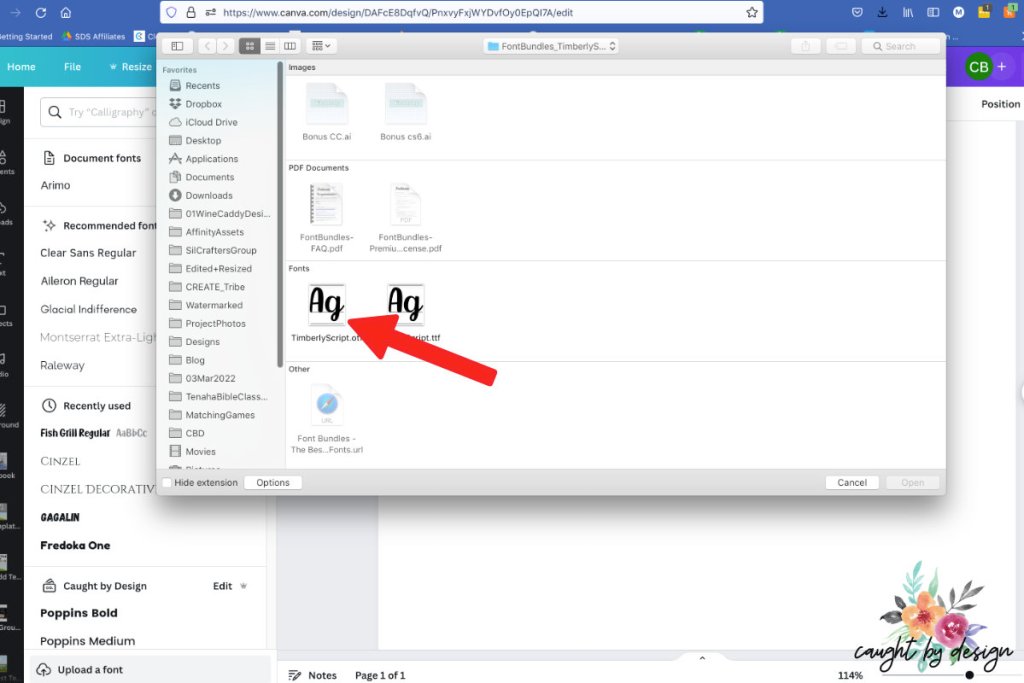Open Notes panel in Canva

(x=313, y=675)
